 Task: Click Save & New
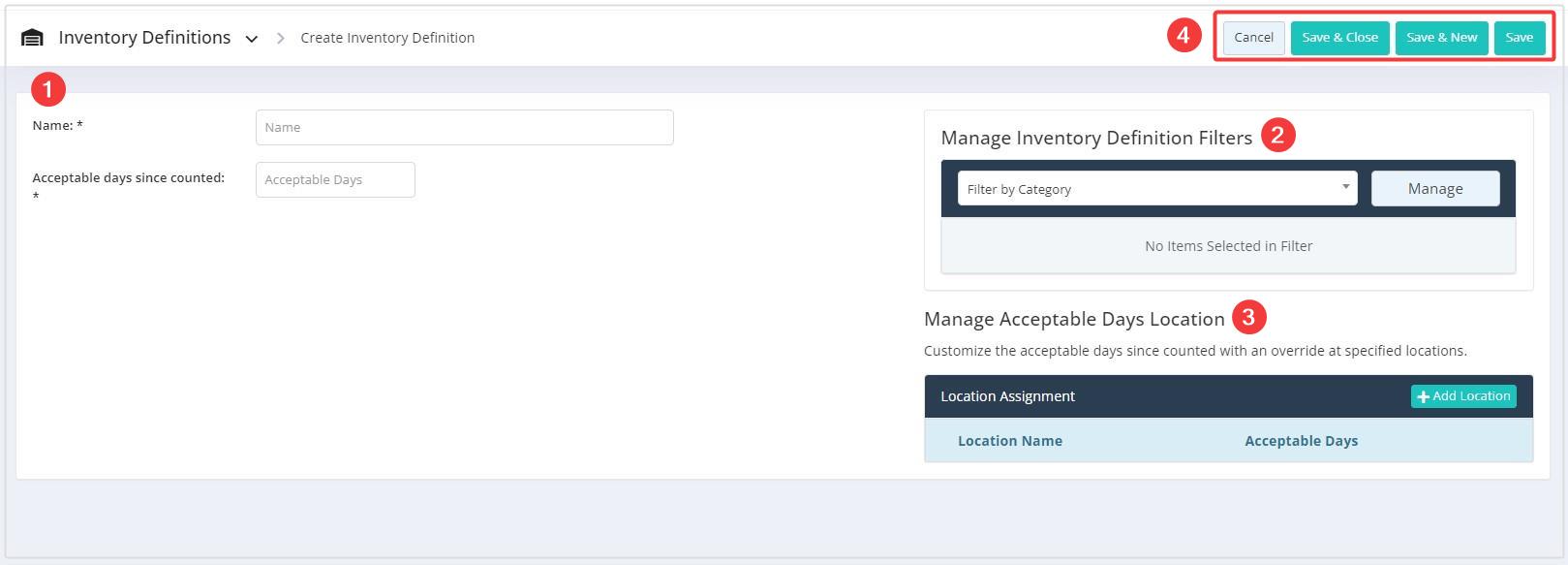point(1441,38)
